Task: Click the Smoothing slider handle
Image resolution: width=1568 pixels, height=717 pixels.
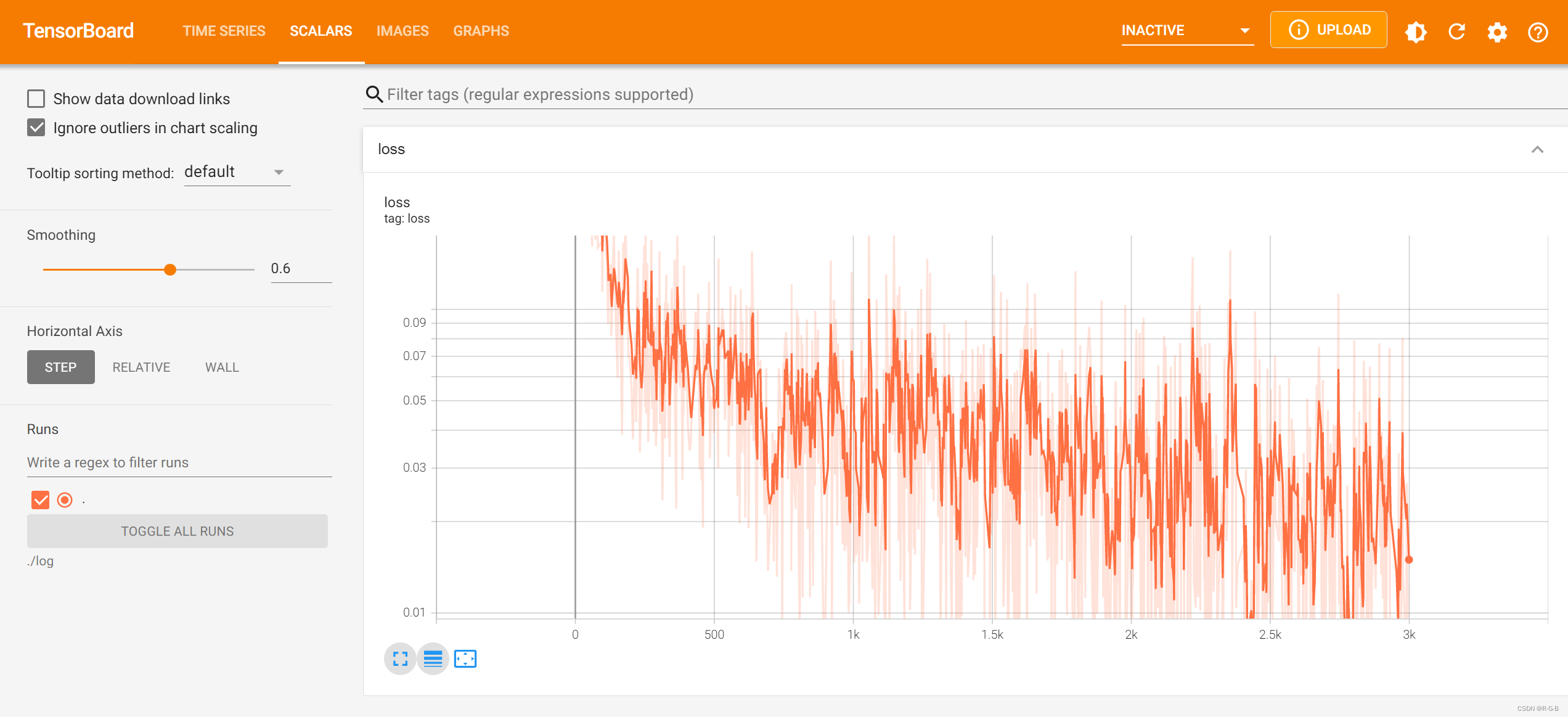Action: (x=170, y=269)
